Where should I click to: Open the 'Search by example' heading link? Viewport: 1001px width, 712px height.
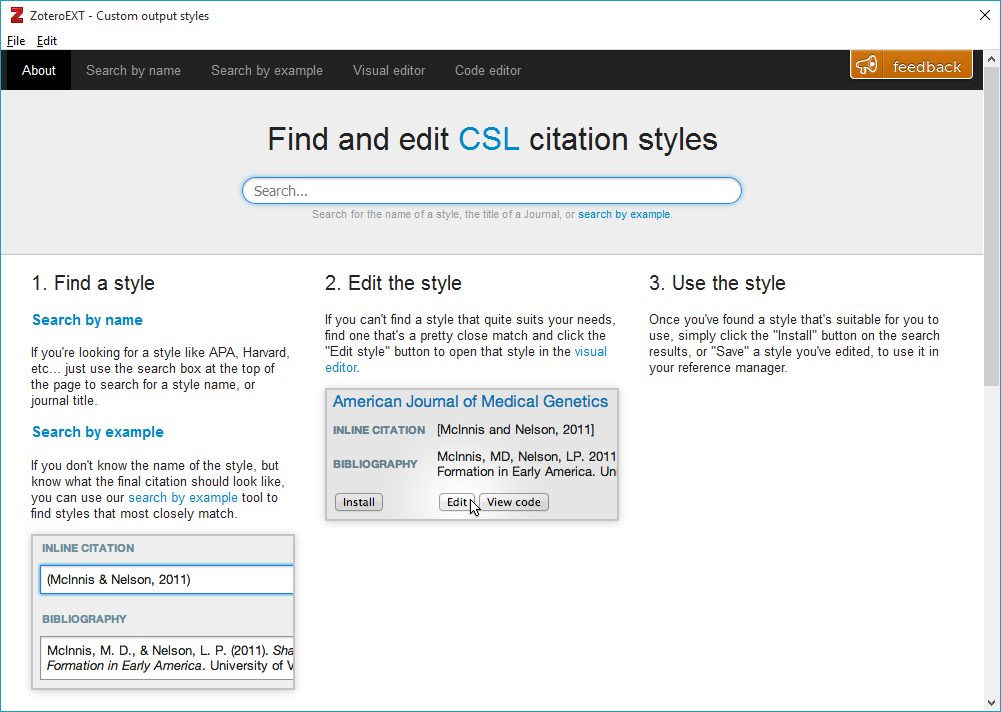coord(98,432)
